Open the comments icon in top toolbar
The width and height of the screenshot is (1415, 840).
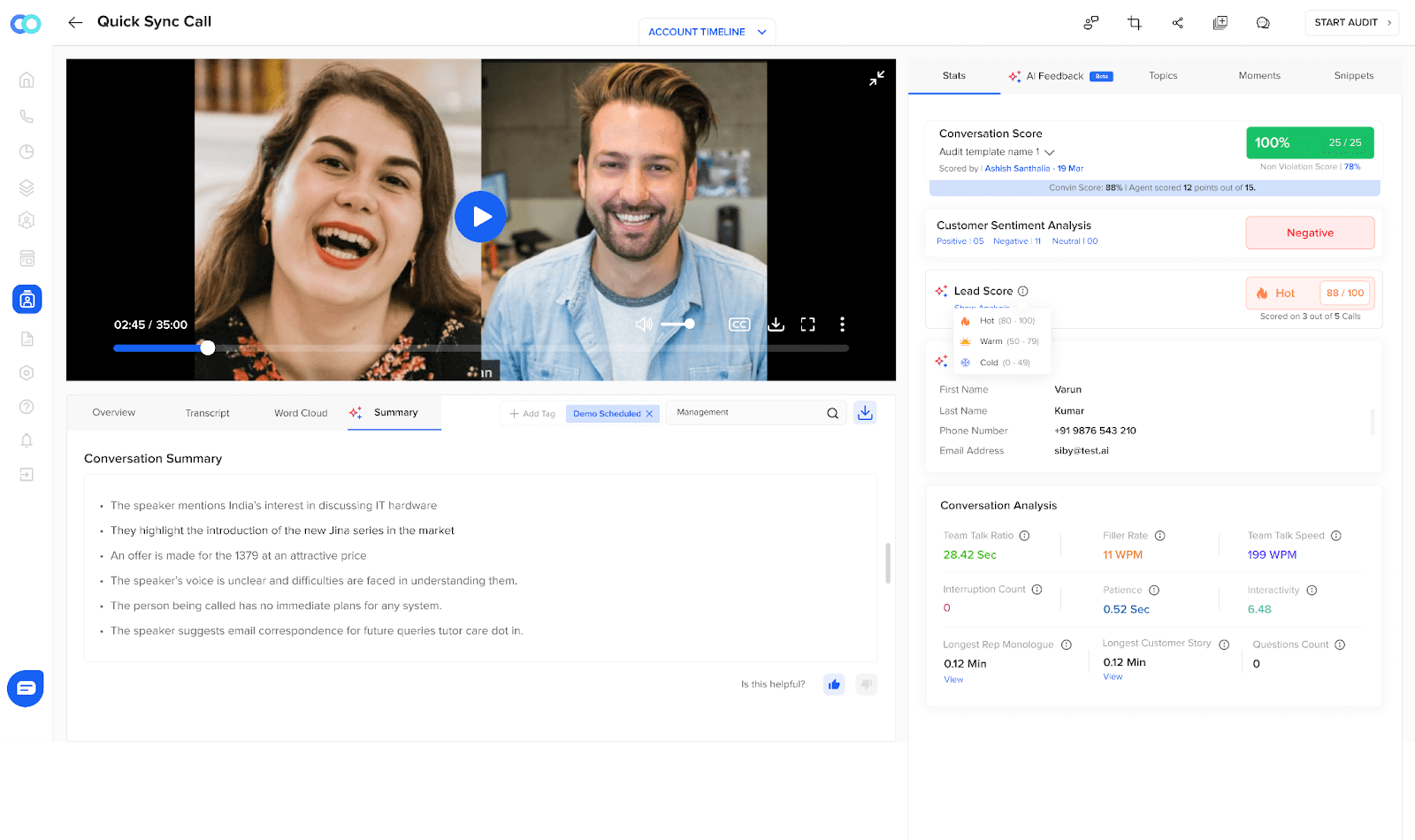click(x=1263, y=23)
